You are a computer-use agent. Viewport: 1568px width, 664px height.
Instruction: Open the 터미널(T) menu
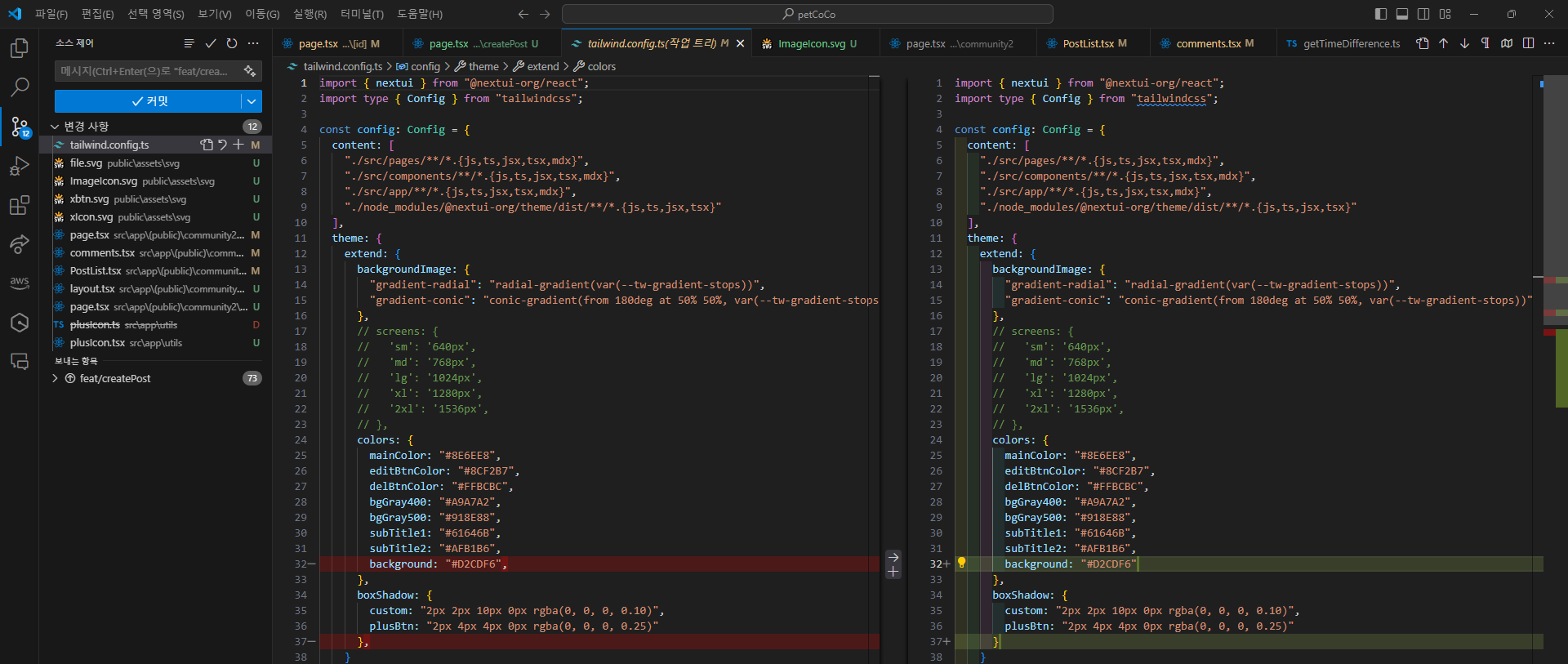[362, 14]
